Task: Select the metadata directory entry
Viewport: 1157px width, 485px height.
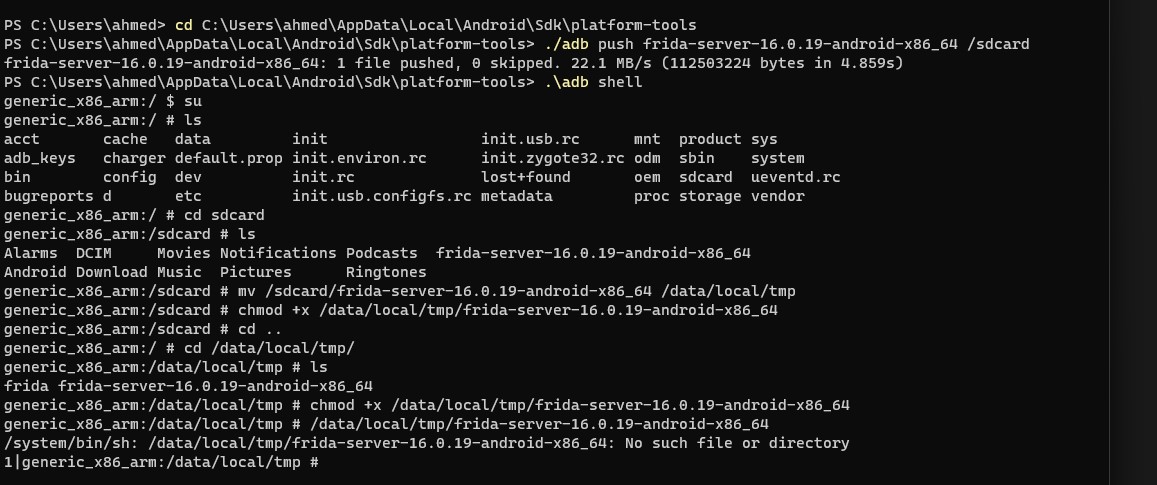Action: tap(516, 196)
